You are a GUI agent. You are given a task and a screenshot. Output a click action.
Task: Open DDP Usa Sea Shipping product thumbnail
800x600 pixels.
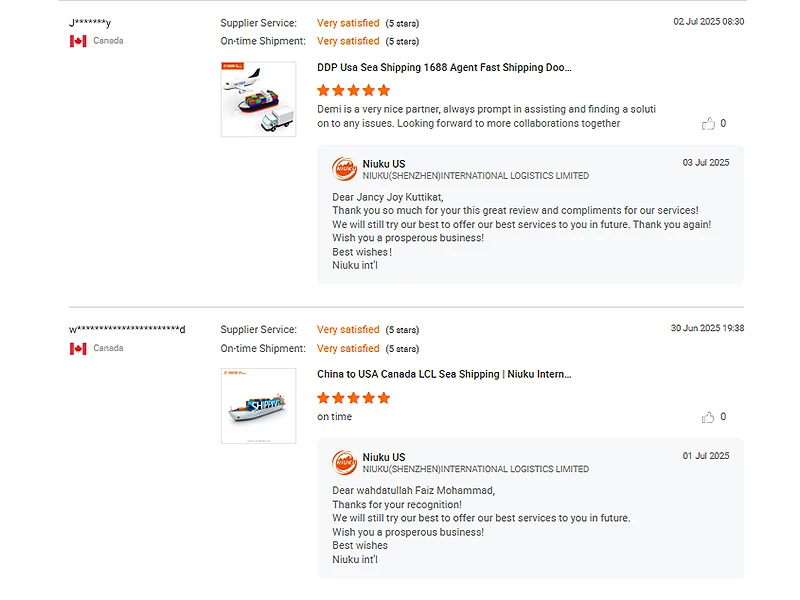(258, 99)
